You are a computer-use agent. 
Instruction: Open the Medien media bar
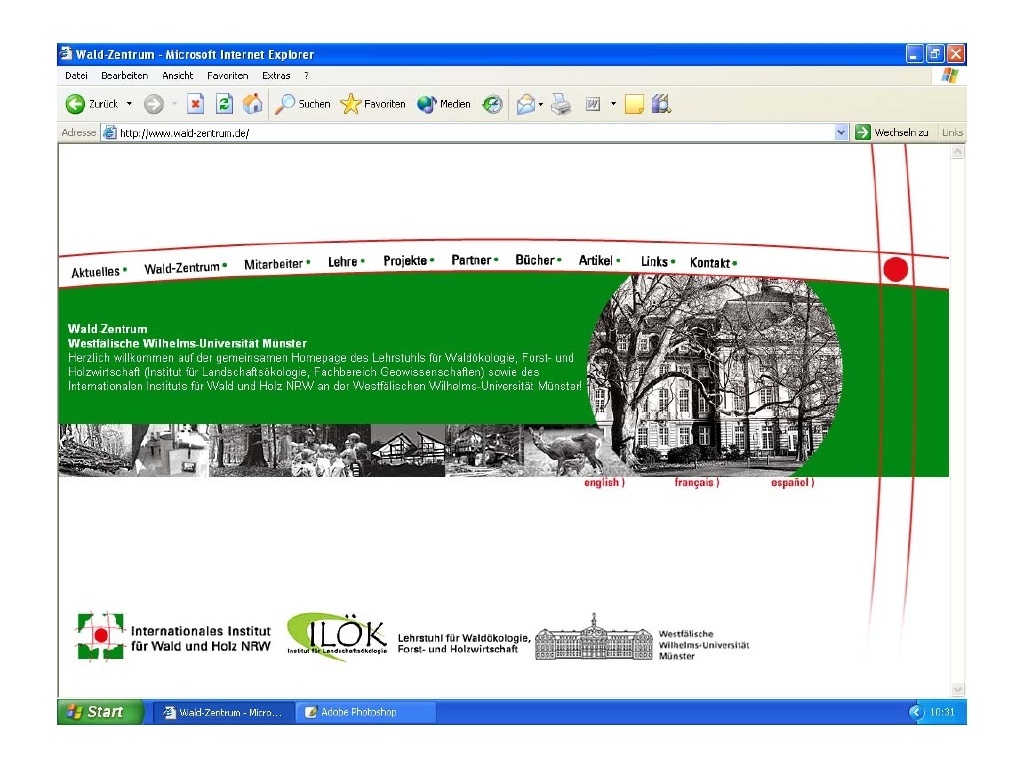tap(444, 104)
